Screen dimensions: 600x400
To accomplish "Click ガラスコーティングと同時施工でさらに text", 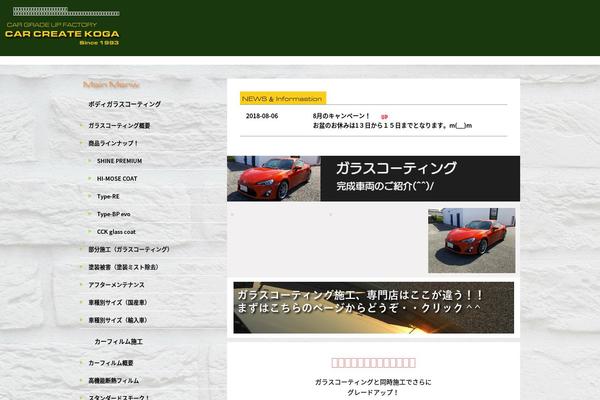I will tap(373, 382).
